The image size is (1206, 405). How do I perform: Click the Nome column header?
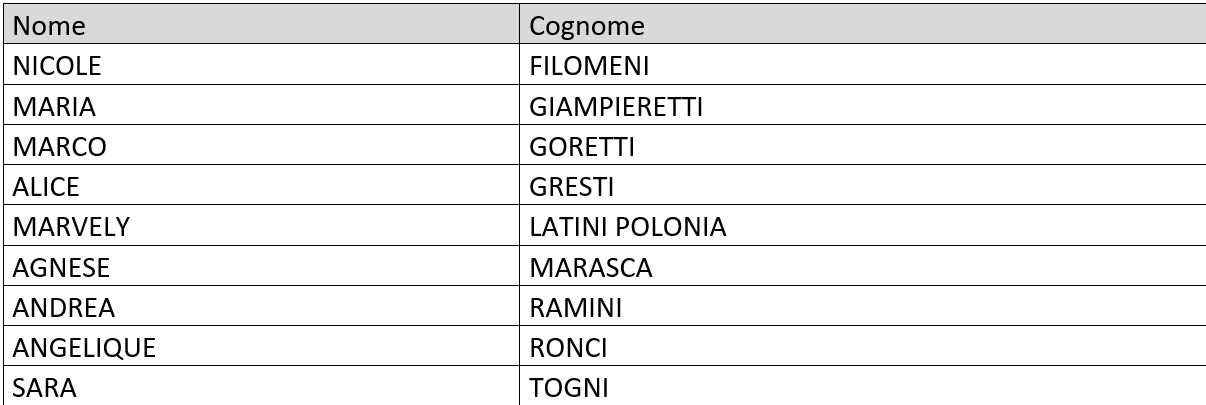click(x=49, y=25)
